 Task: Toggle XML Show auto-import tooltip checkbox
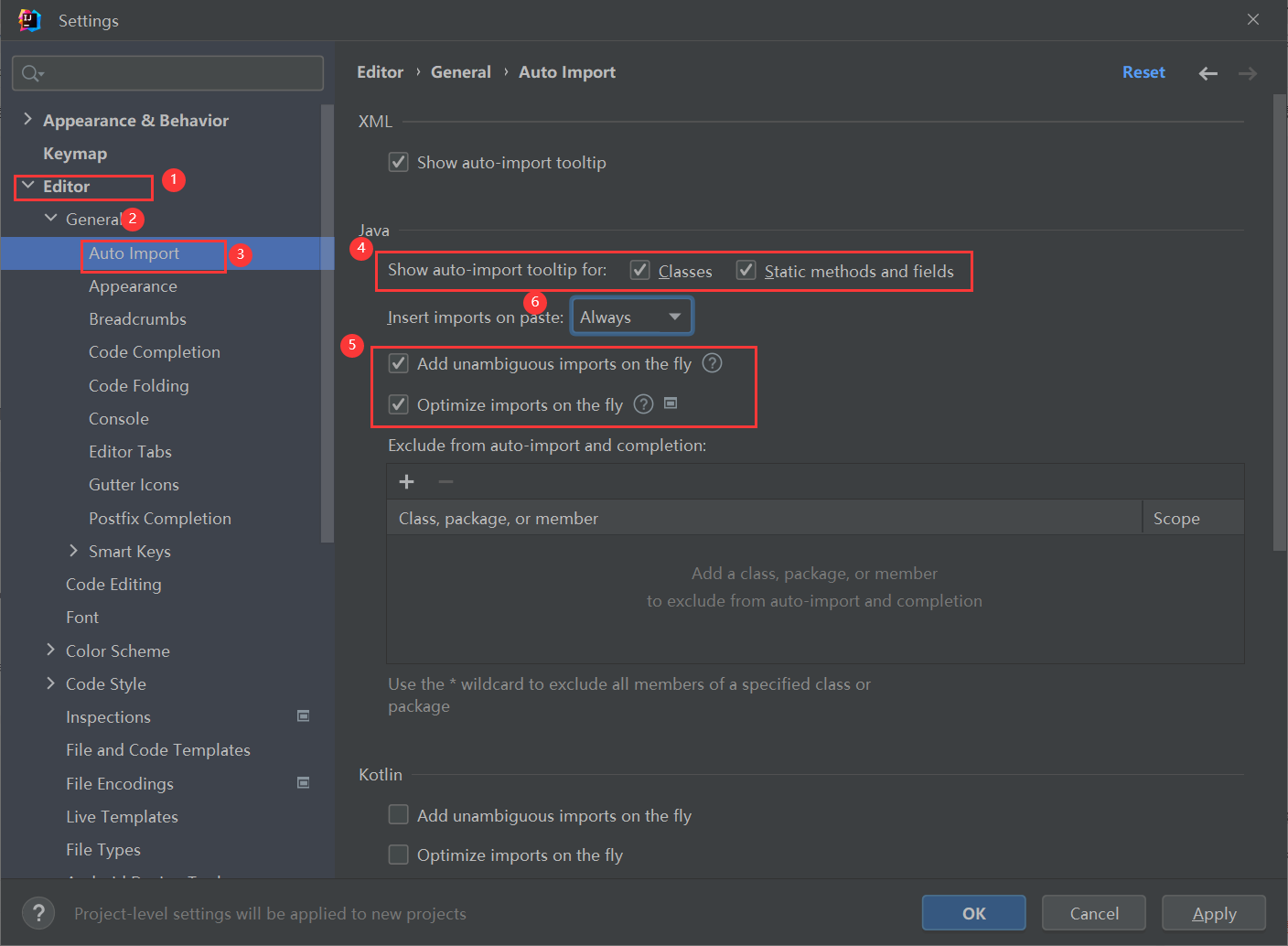pyautogui.click(x=399, y=162)
